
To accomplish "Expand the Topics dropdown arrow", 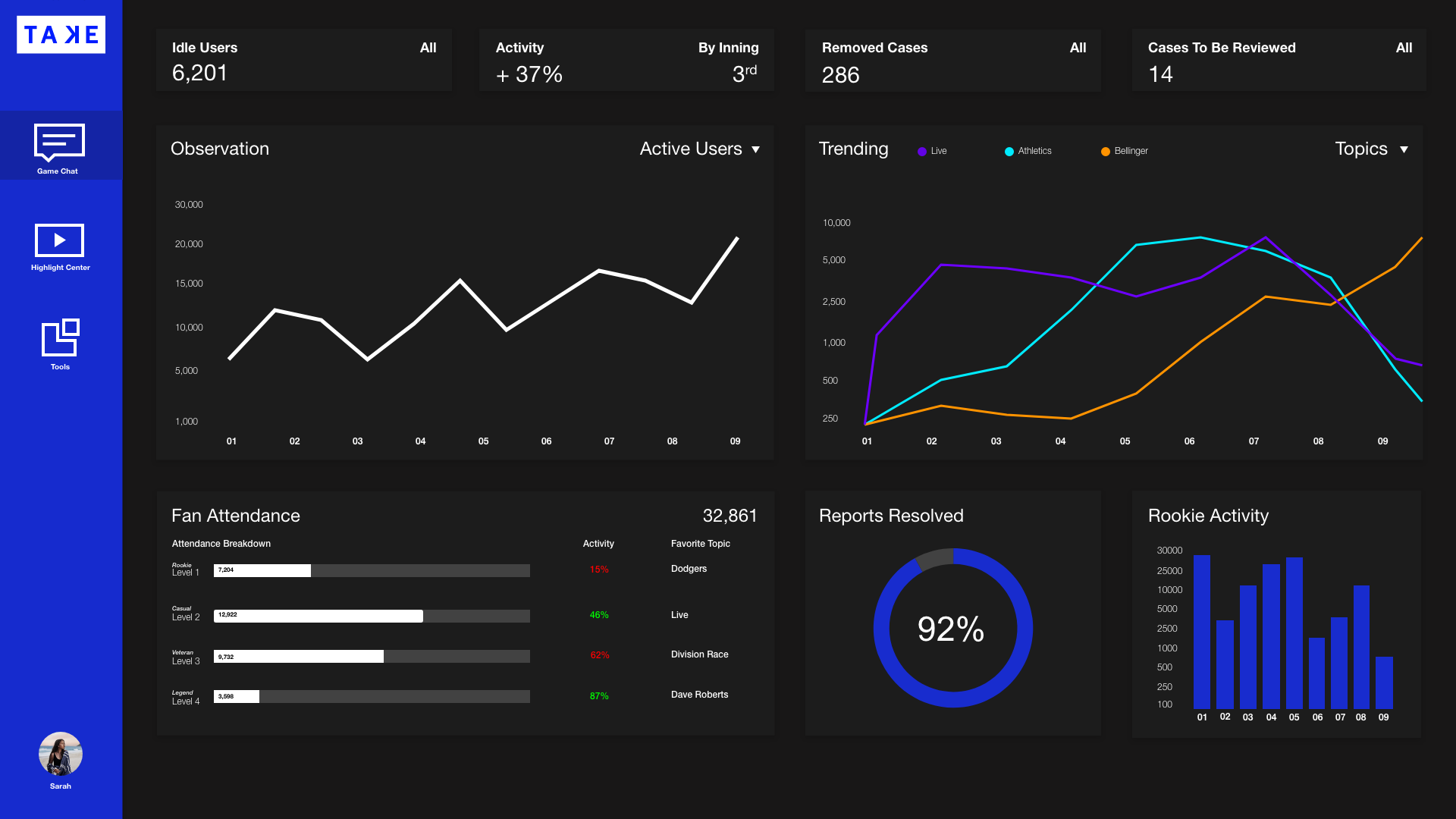I will coord(1404,149).
